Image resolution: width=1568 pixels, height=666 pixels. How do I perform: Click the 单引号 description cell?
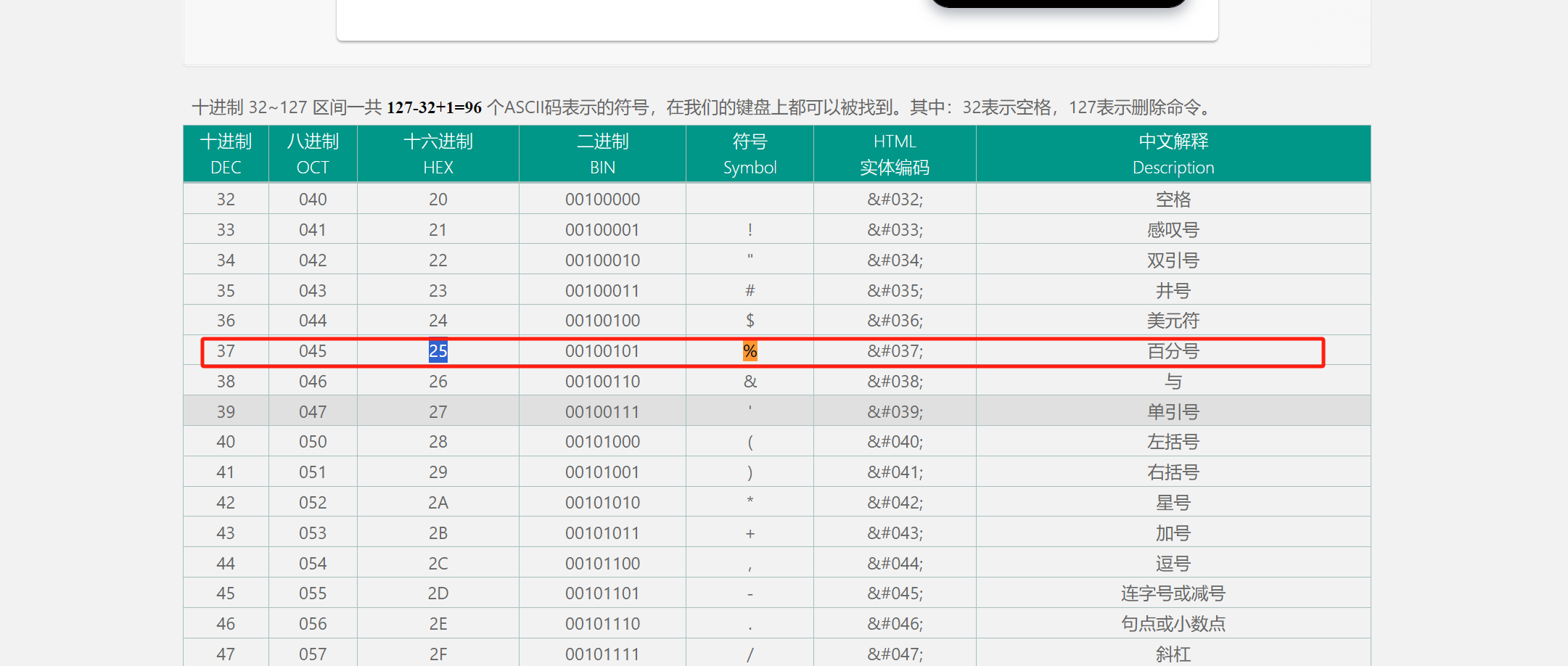click(x=1173, y=411)
